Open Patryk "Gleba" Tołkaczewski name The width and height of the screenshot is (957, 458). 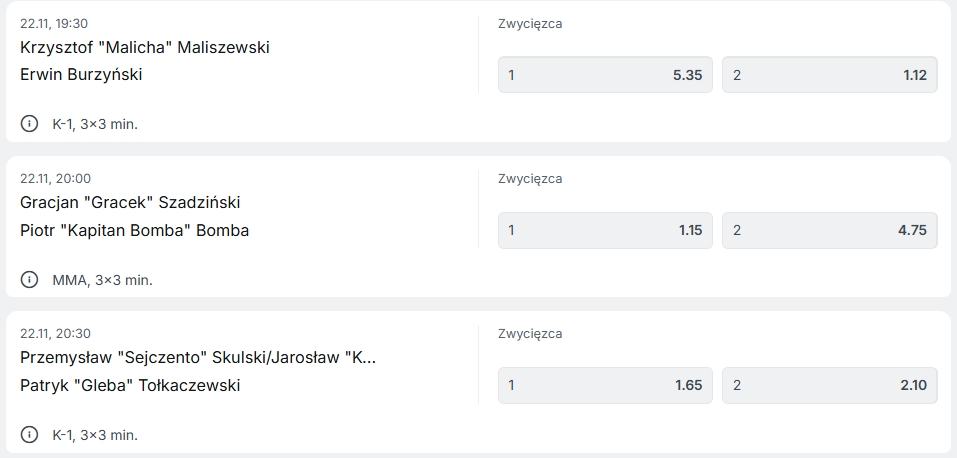tap(130, 385)
